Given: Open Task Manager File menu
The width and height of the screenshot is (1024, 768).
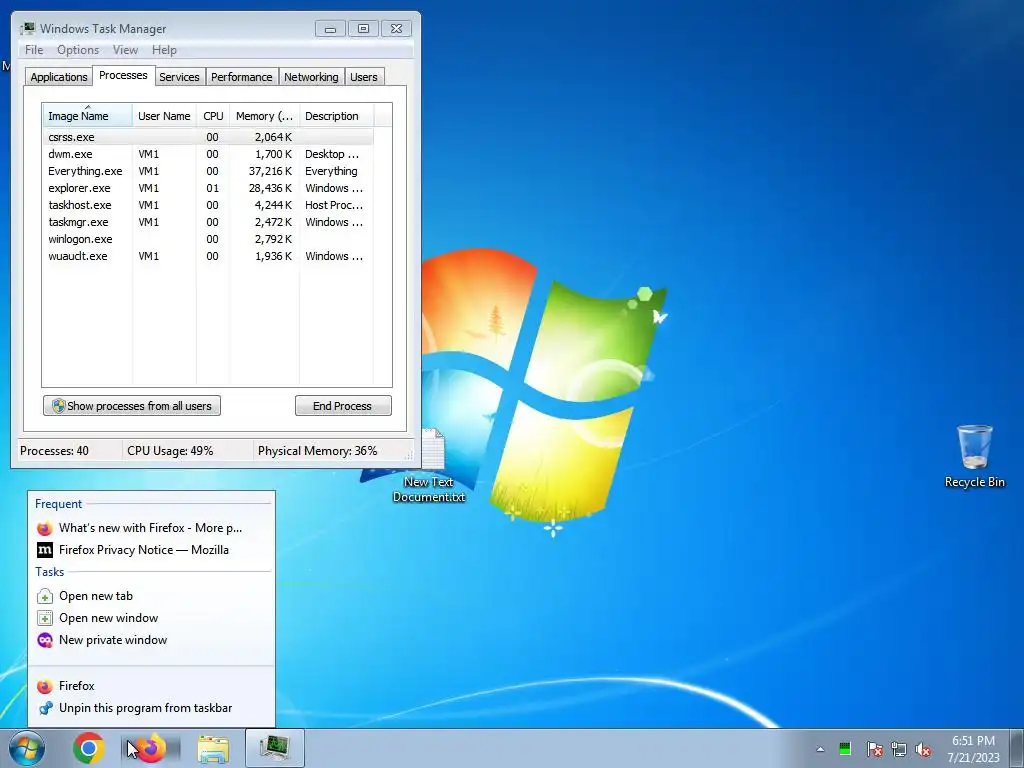Looking at the screenshot, I should click(34, 50).
